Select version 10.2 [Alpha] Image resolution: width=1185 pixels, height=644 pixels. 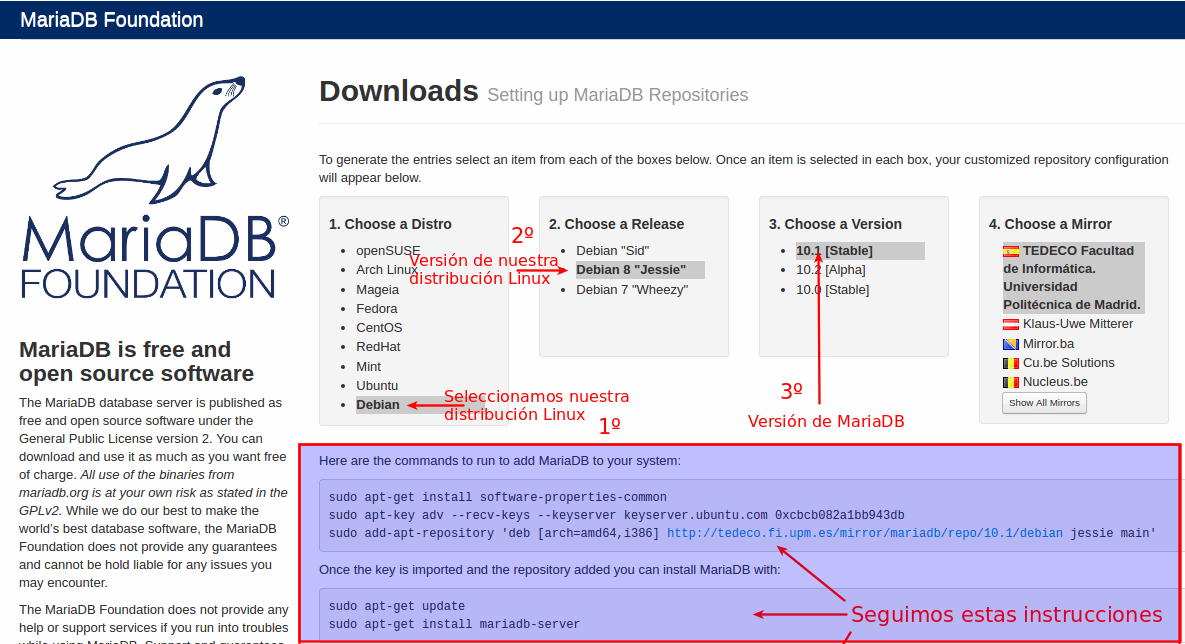(830, 270)
